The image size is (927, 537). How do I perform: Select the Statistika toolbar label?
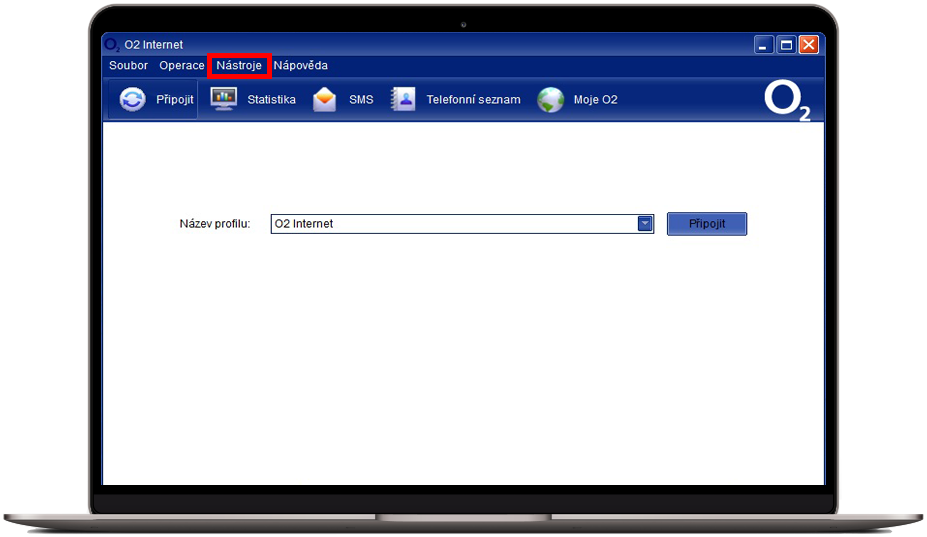pos(271,100)
